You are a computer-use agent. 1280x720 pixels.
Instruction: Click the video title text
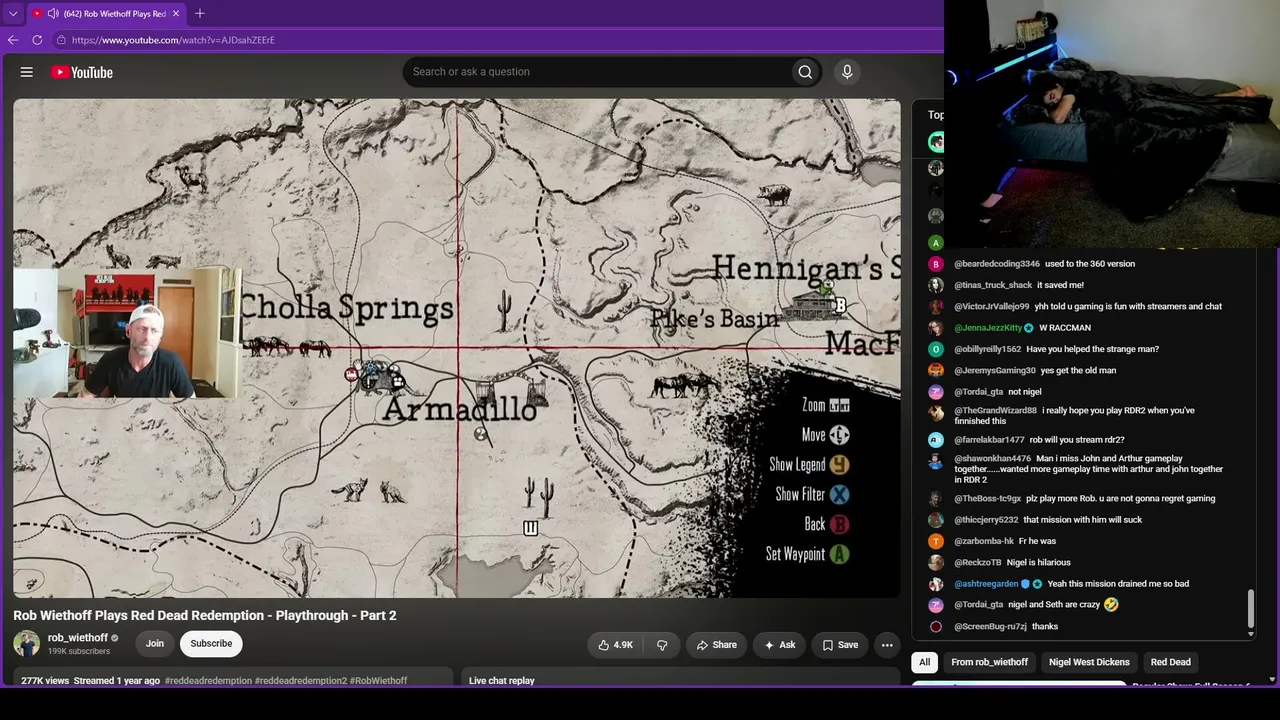pyautogui.click(x=205, y=615)
